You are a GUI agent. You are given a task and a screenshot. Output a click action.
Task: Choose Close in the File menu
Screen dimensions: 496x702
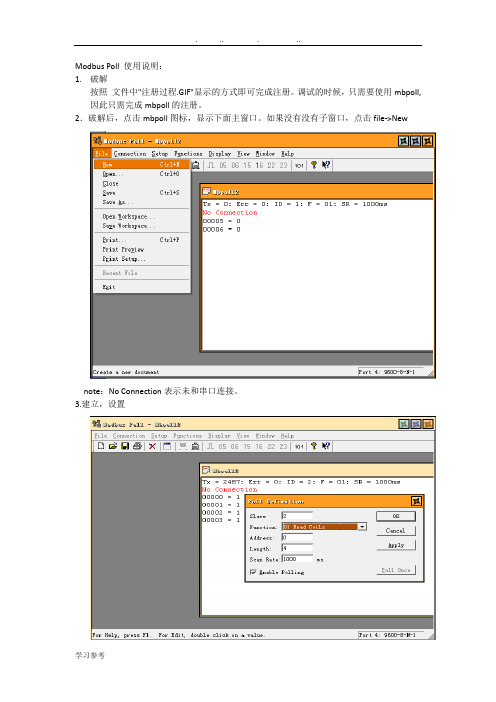pyautogui.click(x=142, y=184)
